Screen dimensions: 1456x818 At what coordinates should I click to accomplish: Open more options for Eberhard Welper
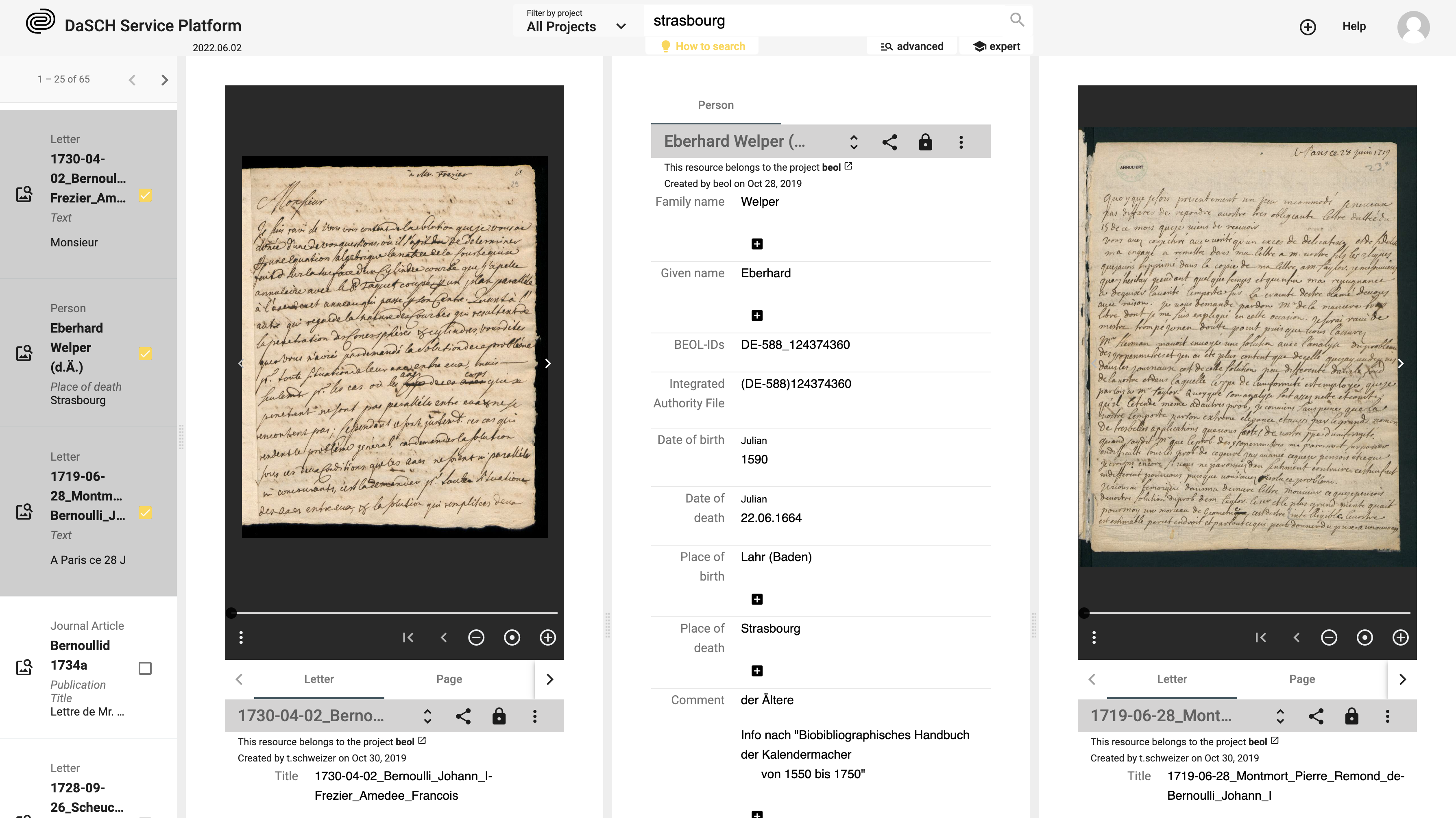tap(961, 142)
